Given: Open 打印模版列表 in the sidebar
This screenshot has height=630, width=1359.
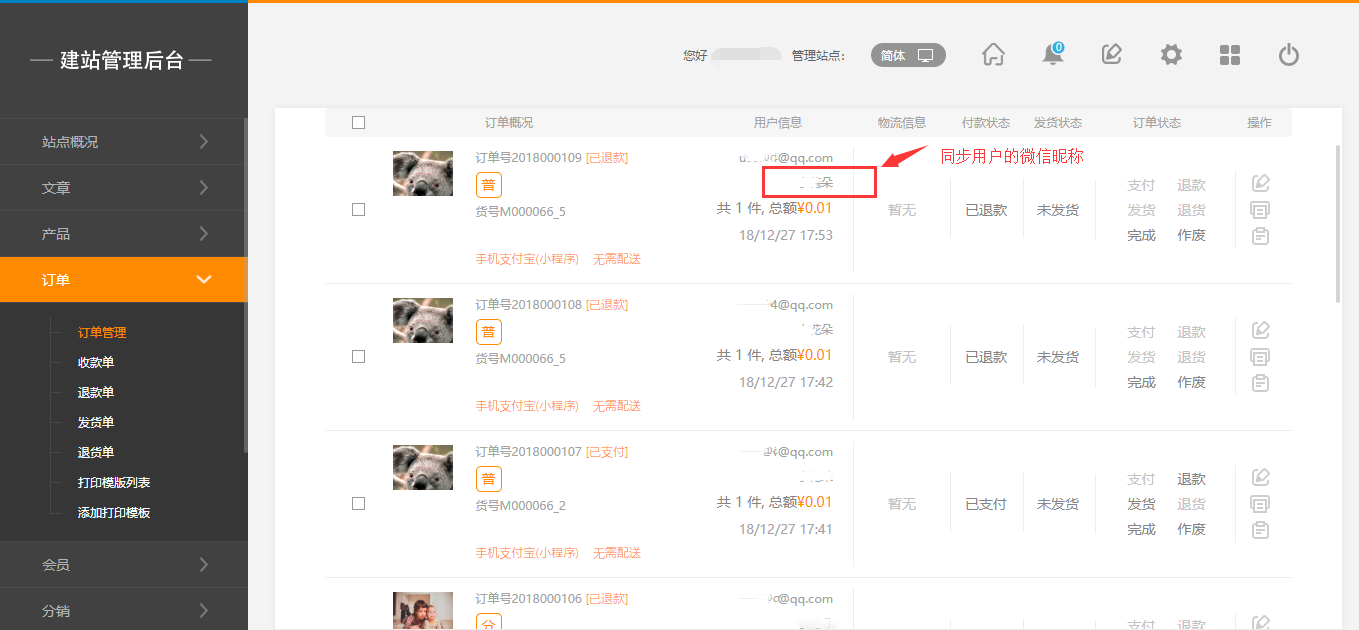Looking at the screenshot, I should pos(114,483).
